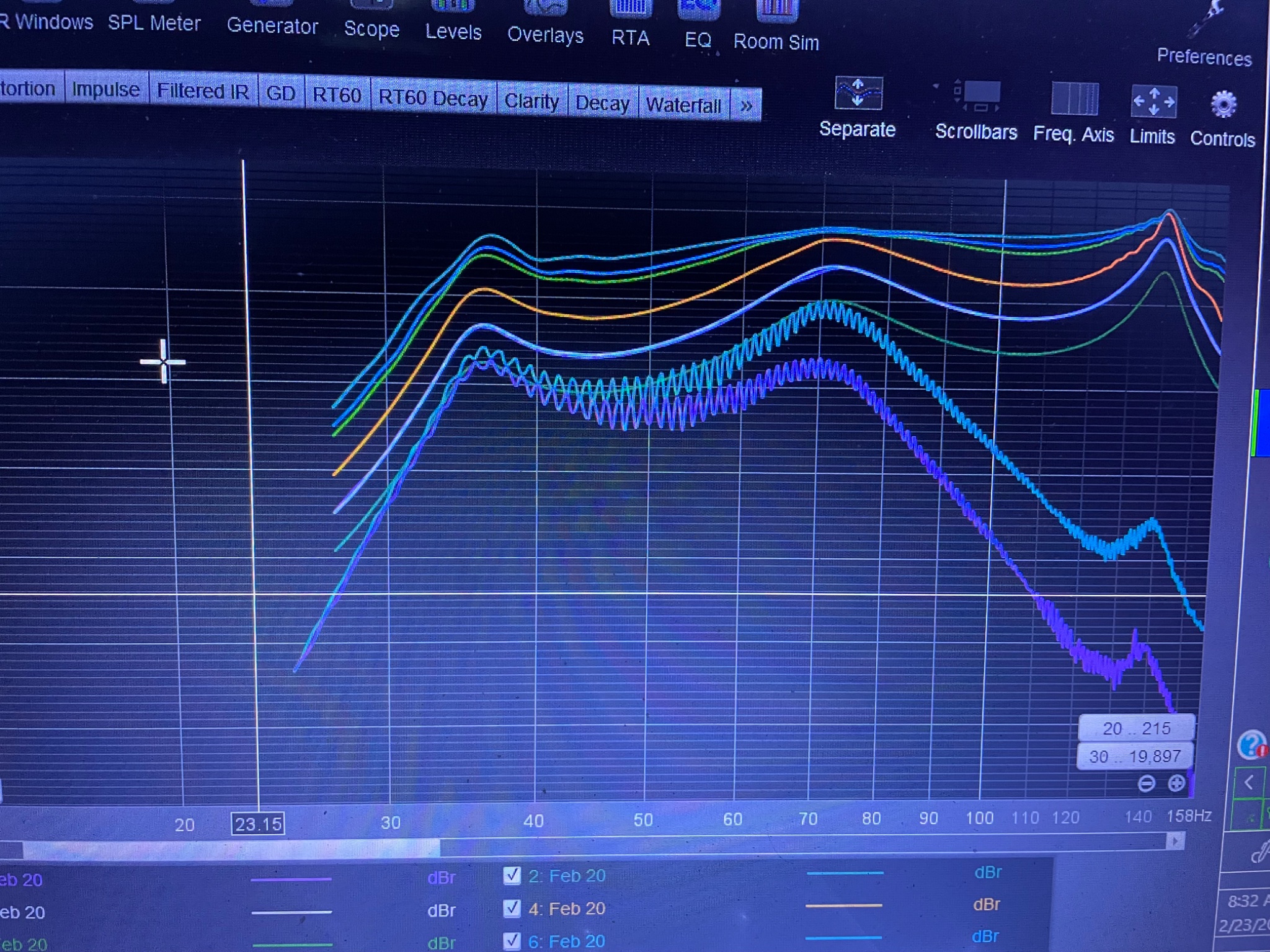Image resolution: width=1270 pixels, height=952 pixels.
Task: Show more graph tabs with » arrow
Action: click(746, 106)
